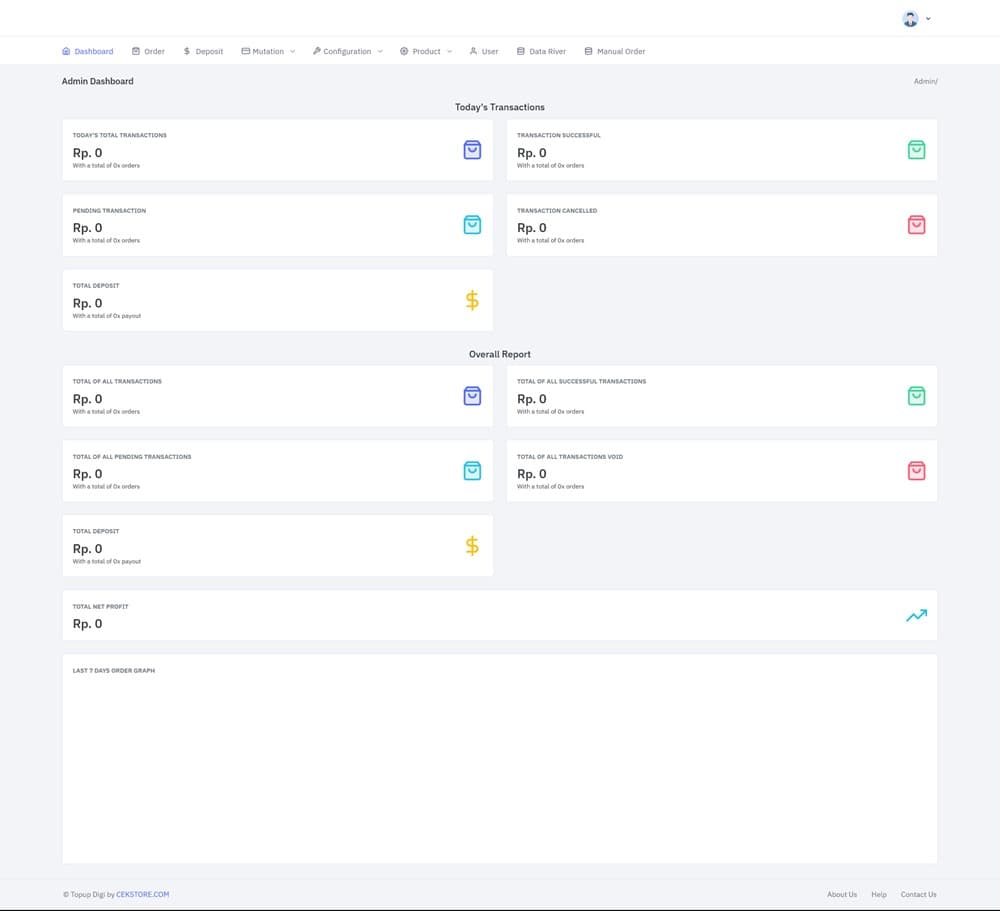This screenshot has height=911, width=1000.
Task: Select the Data River menu item
Action: [541, 51]
